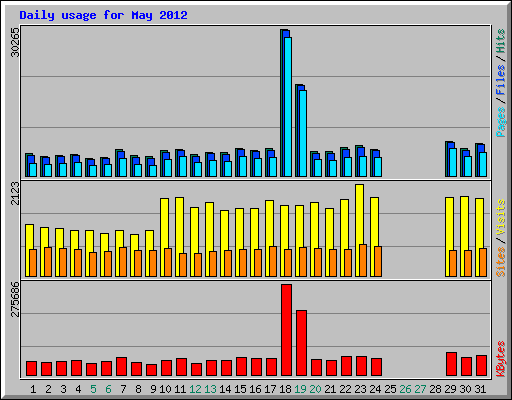Click the tallest cyan Pages bar for day 18
The image size is (512, 400).
click(288, 107)
